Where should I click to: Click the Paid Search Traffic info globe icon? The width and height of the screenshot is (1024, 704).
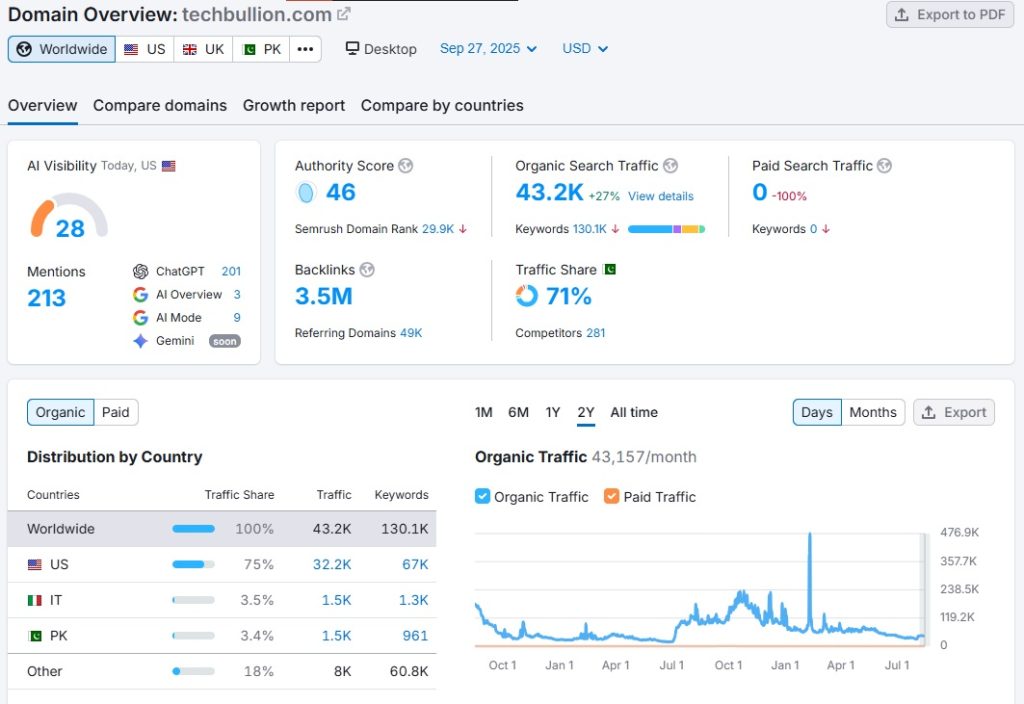coord(884,166)
